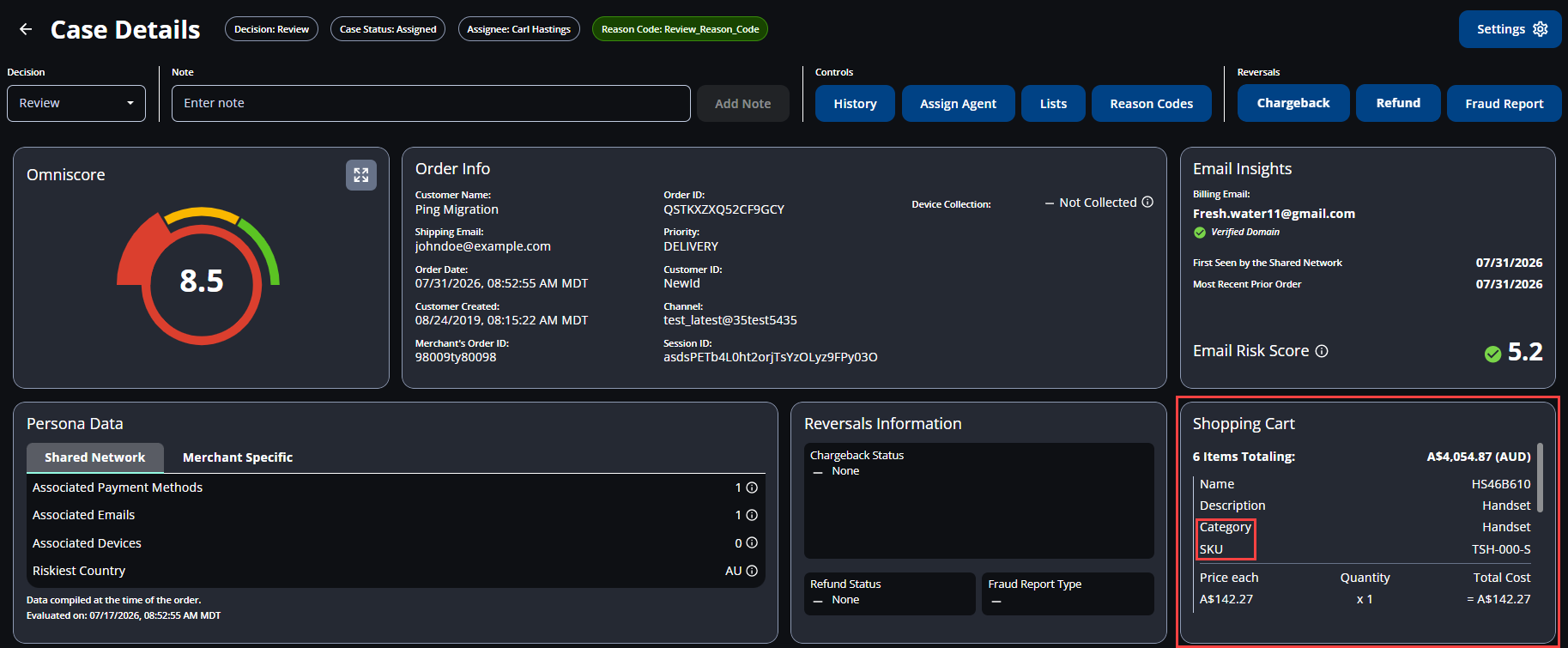Screen dimensions: 1568x648
Task: Expand the Omniscore panel with the expand icon
Action: click(361, 175)
